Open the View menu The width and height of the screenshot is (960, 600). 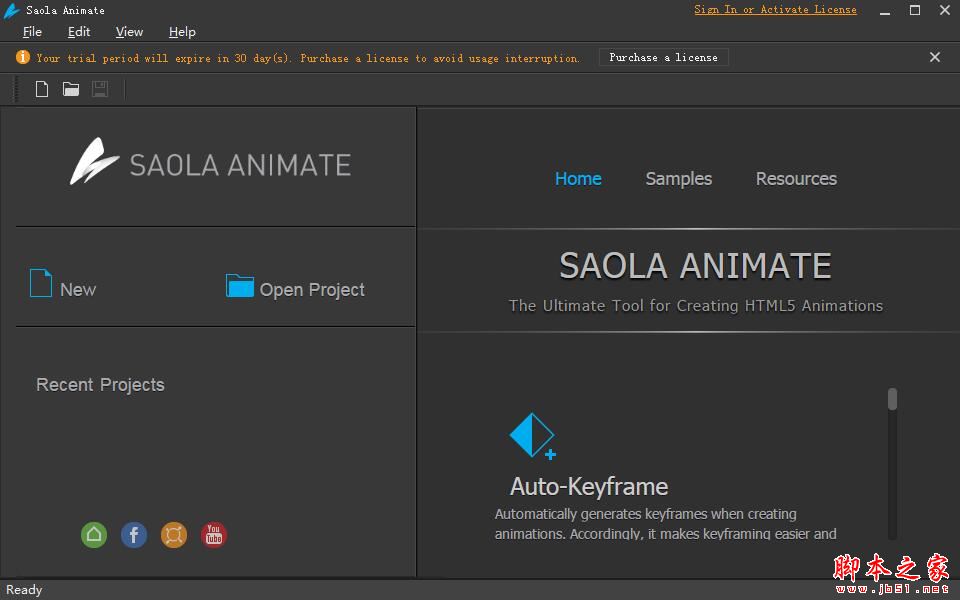click(129, 32)
